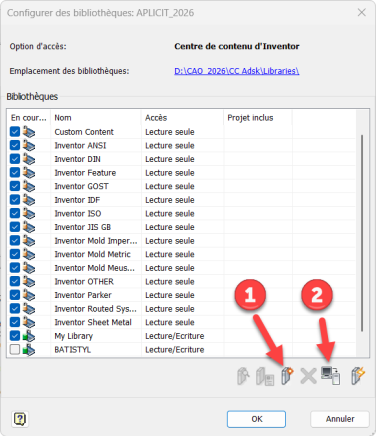
Task: Click the 'En cour...' column header
Action: tap(29, 118)
